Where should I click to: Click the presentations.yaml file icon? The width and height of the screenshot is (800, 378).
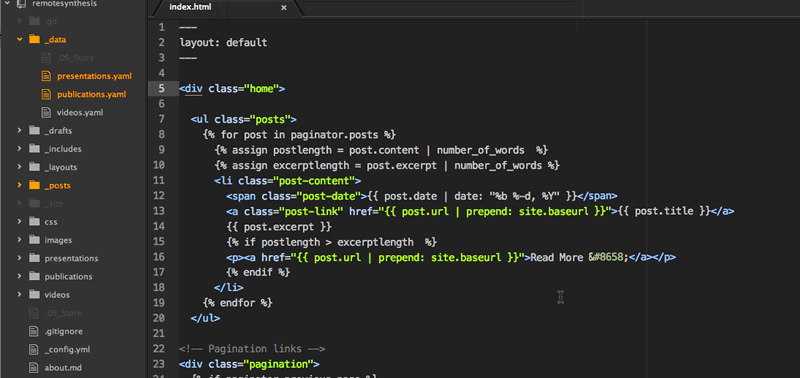pyautogui.click(x=46, y=76)
